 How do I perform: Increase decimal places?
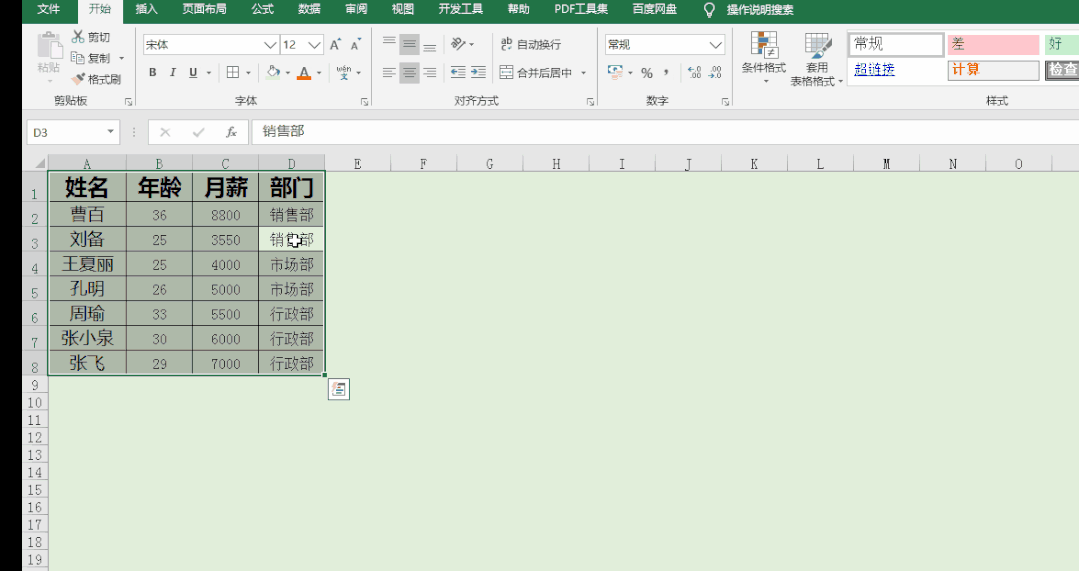pos(694,72)
